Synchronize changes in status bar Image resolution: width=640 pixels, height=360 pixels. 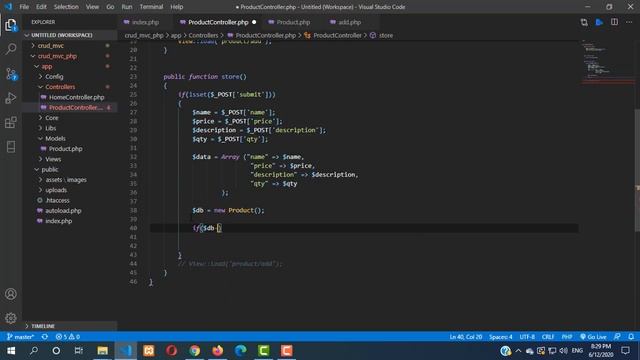45,337
